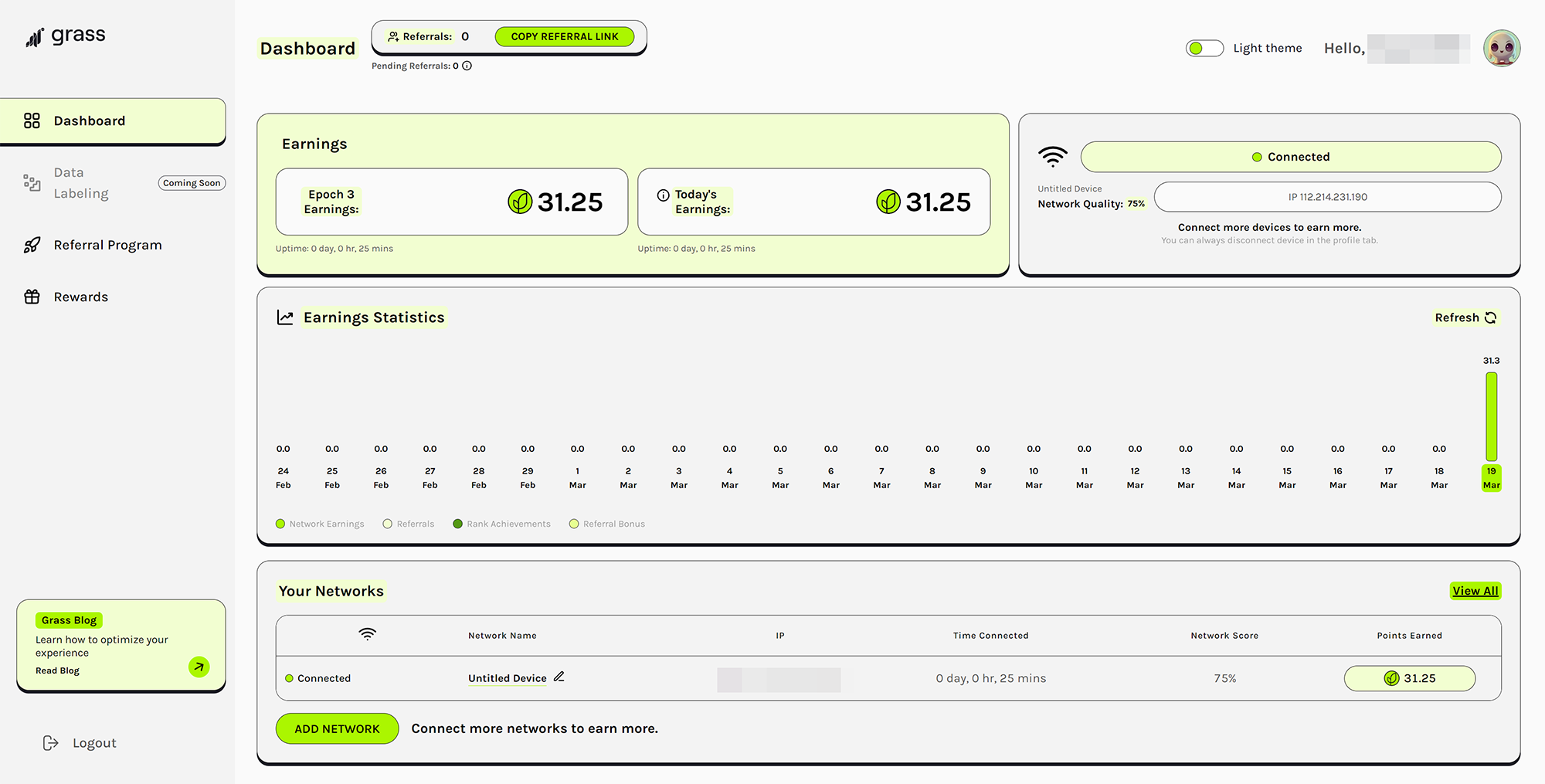Click Network Quality 75% value
1545x784 pixels.
tap(1136, 204)
